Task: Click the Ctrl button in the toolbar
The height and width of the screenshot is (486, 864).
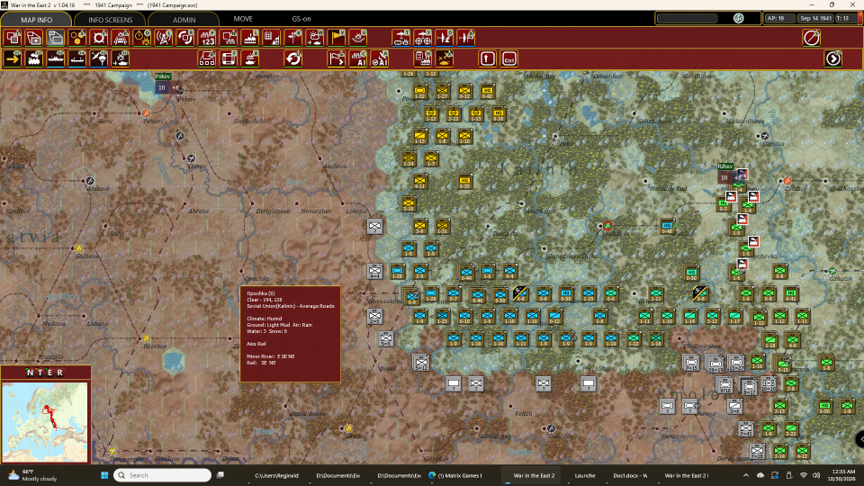Action: point(509,58)
